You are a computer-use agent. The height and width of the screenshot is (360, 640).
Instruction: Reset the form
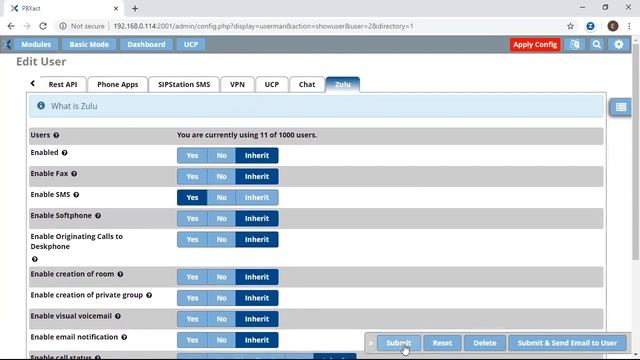[442, 343]
